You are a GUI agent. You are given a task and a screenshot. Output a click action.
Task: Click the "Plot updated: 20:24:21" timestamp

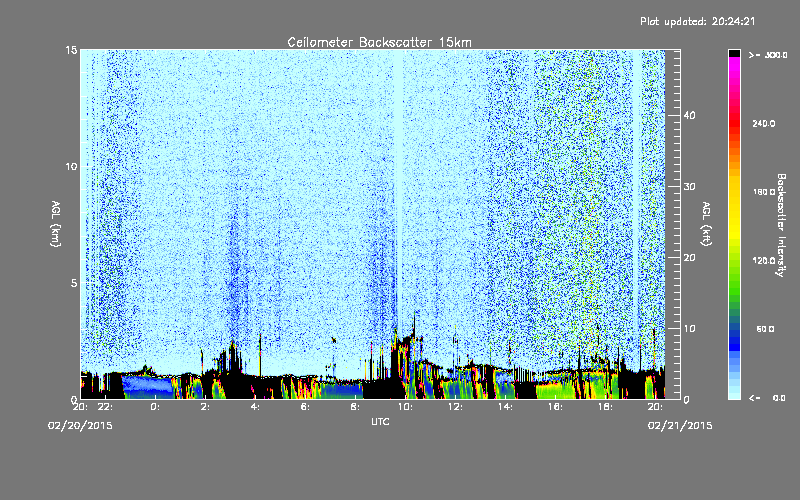697,21
